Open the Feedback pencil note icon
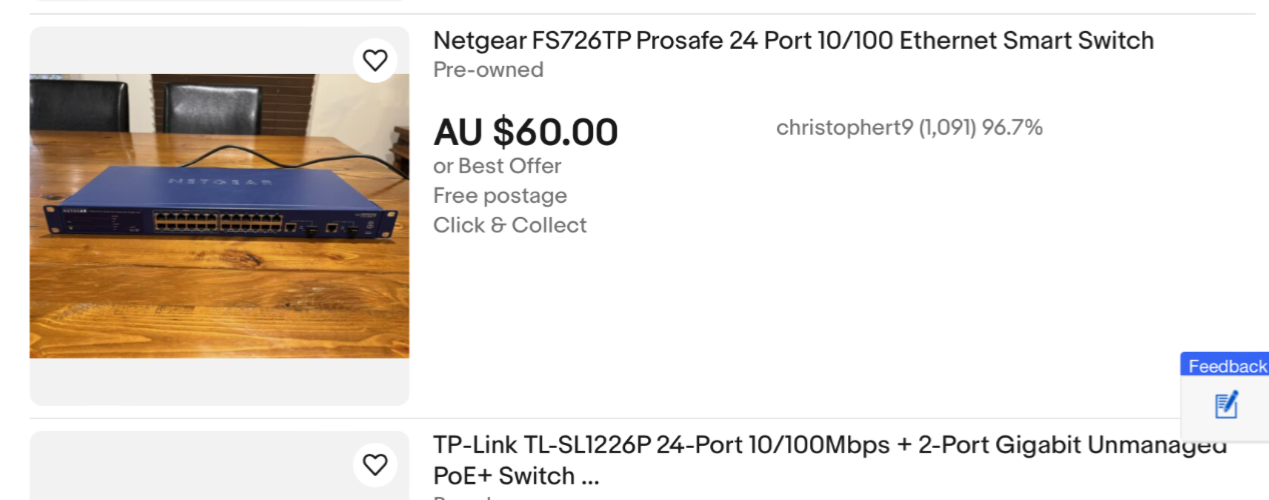 click(1226, 405)
